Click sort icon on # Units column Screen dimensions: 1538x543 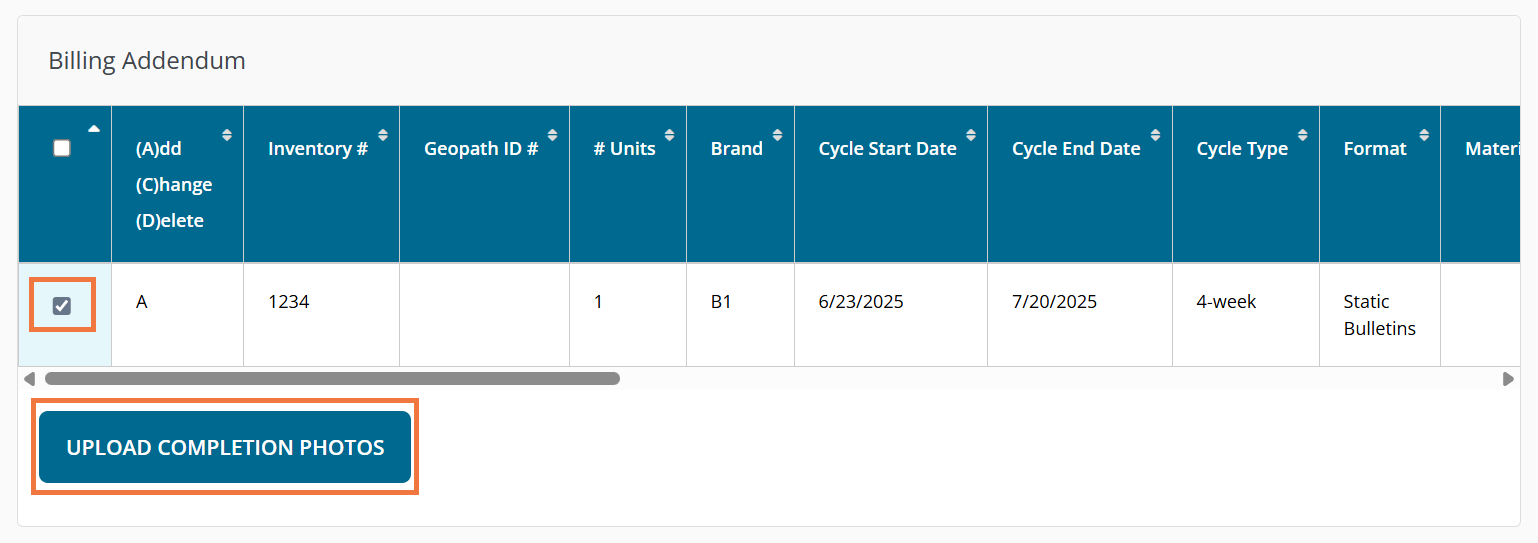tap(670, 134)
